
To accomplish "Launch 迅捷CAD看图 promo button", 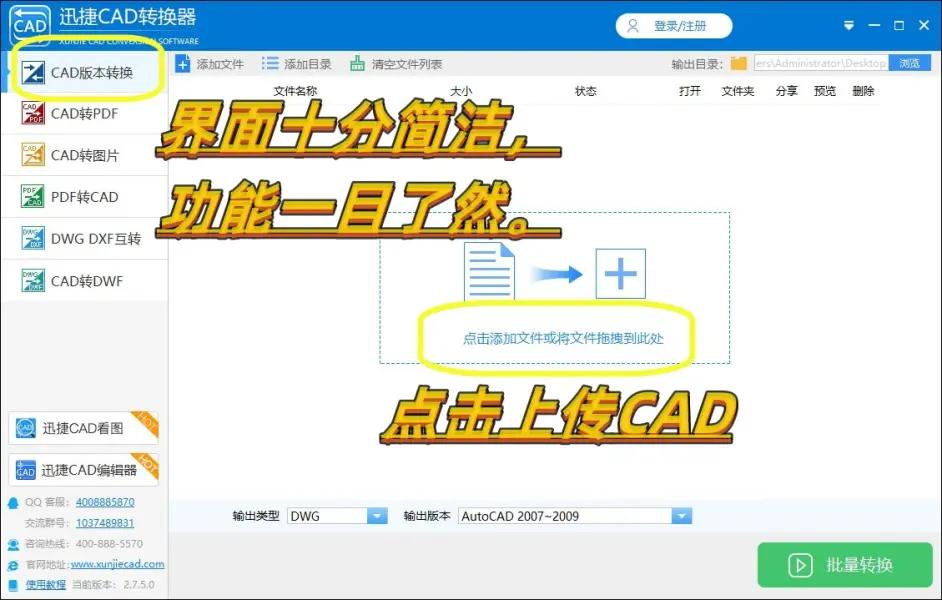I will coord(84,428).
